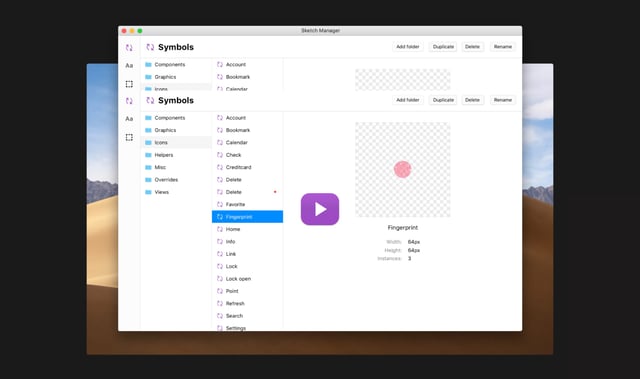The height and width of the screenshot is (379, 640).
Task: Click the symbol icon next to Search
Action: [x=220, y=316]
